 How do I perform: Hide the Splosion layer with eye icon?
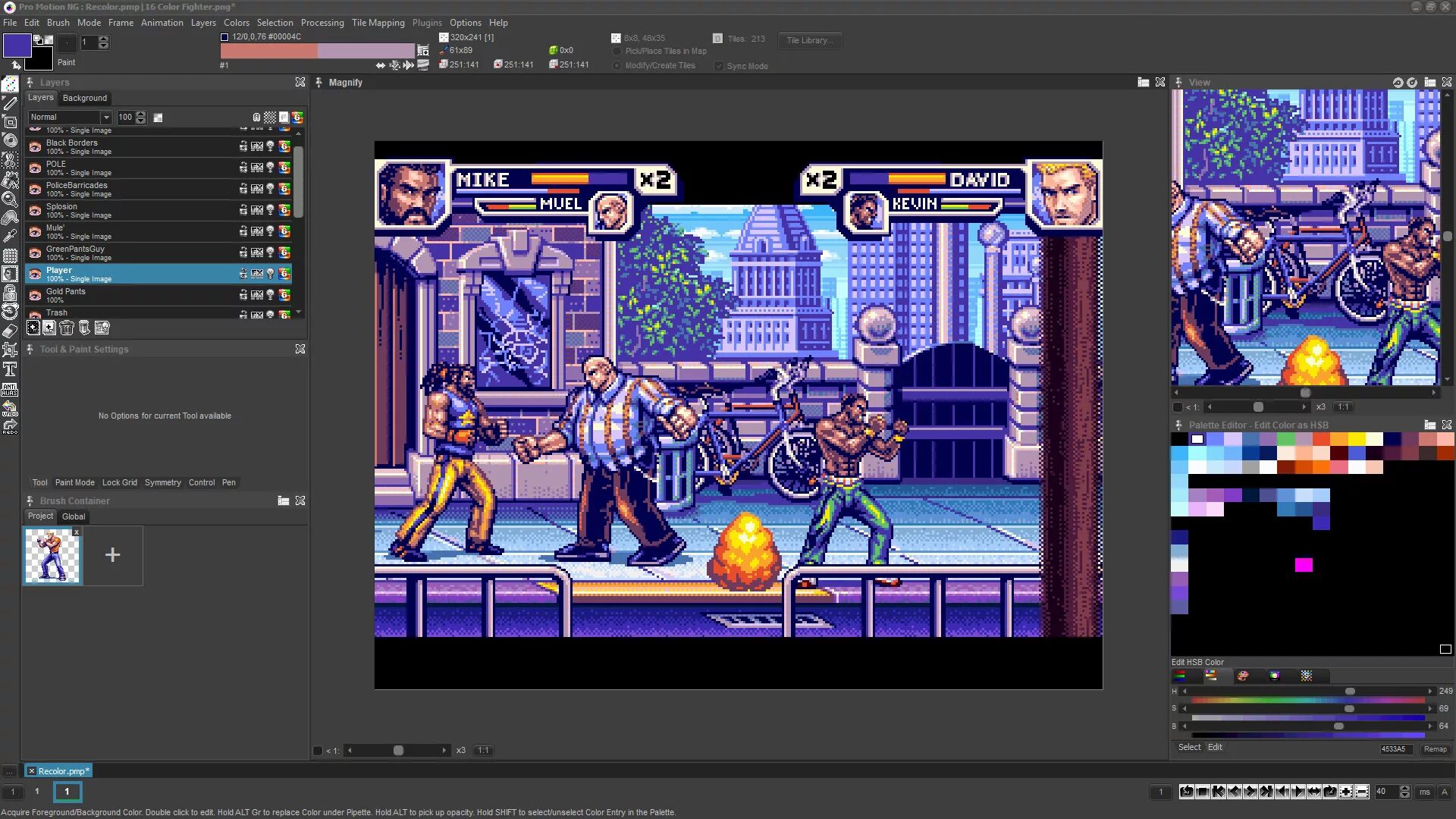[35, 210]
